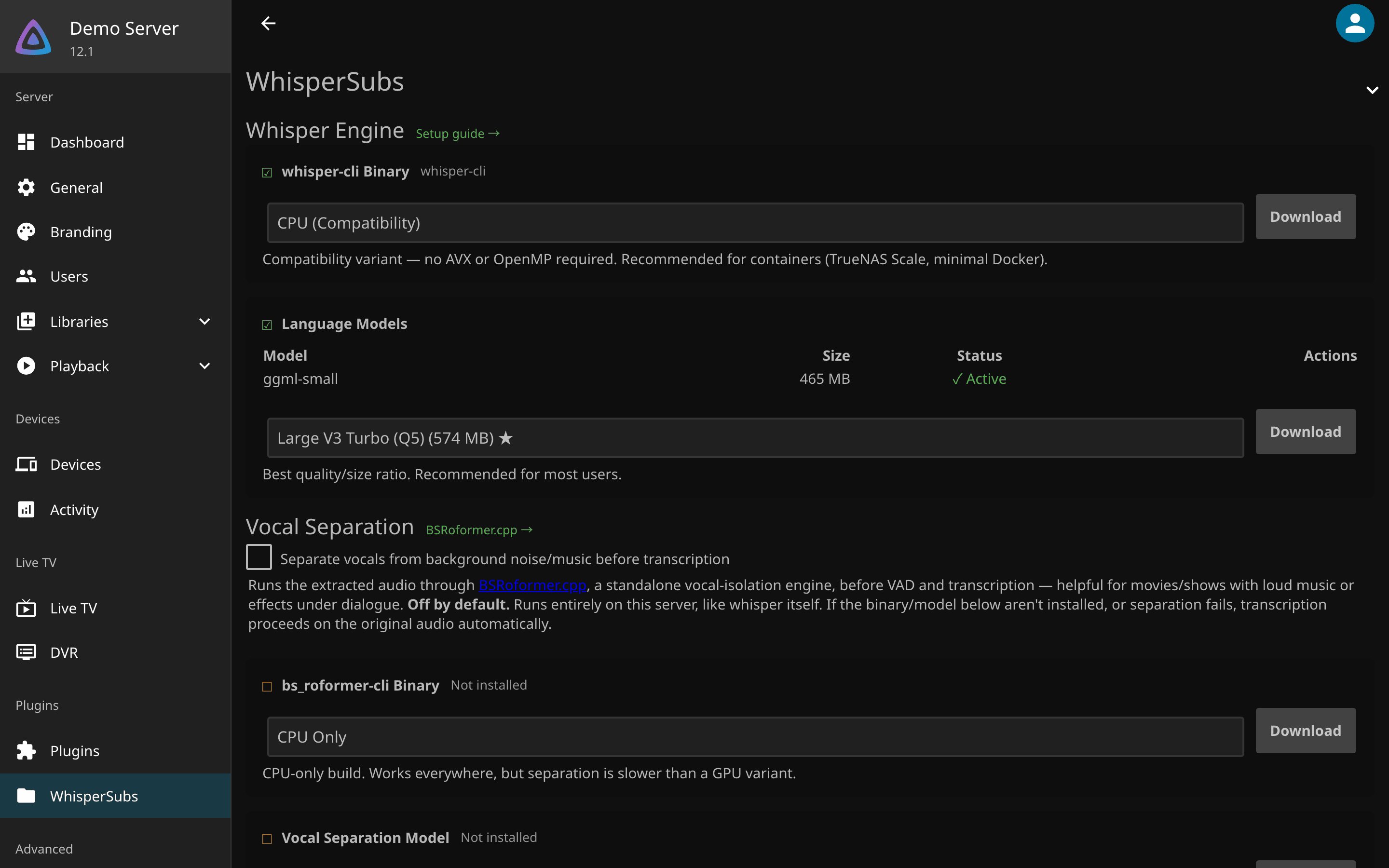
Task: Click the whisper-cli path label
Action: (453, 171)
